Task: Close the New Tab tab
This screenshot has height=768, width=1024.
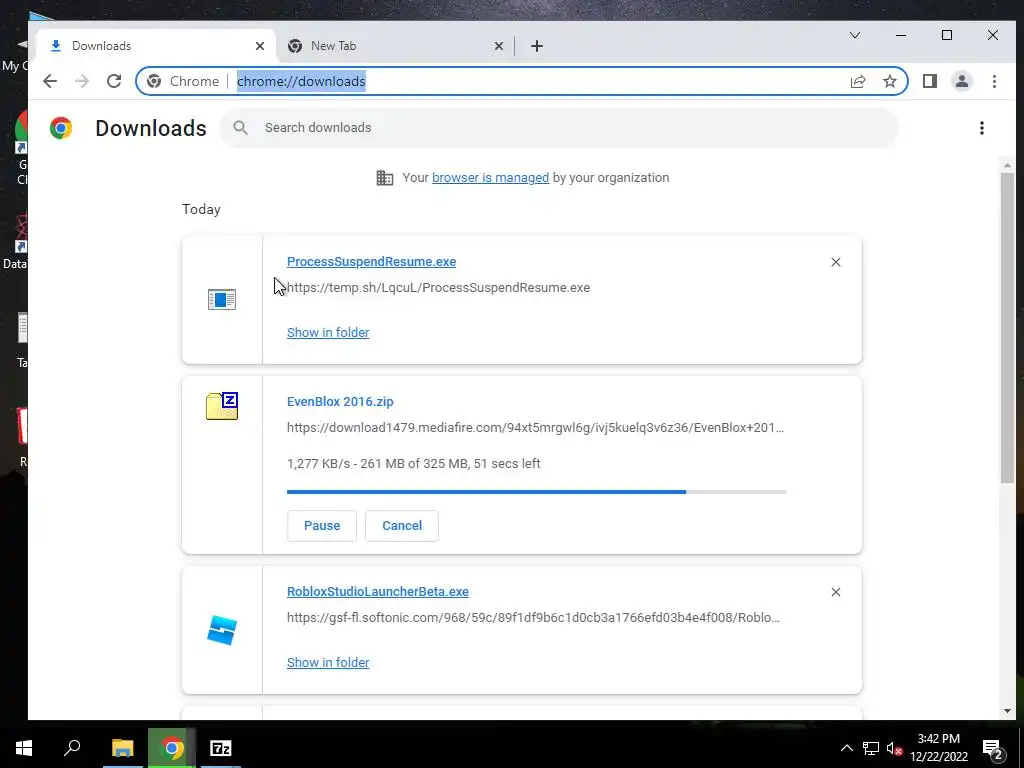Action: (x=498, y=46)
